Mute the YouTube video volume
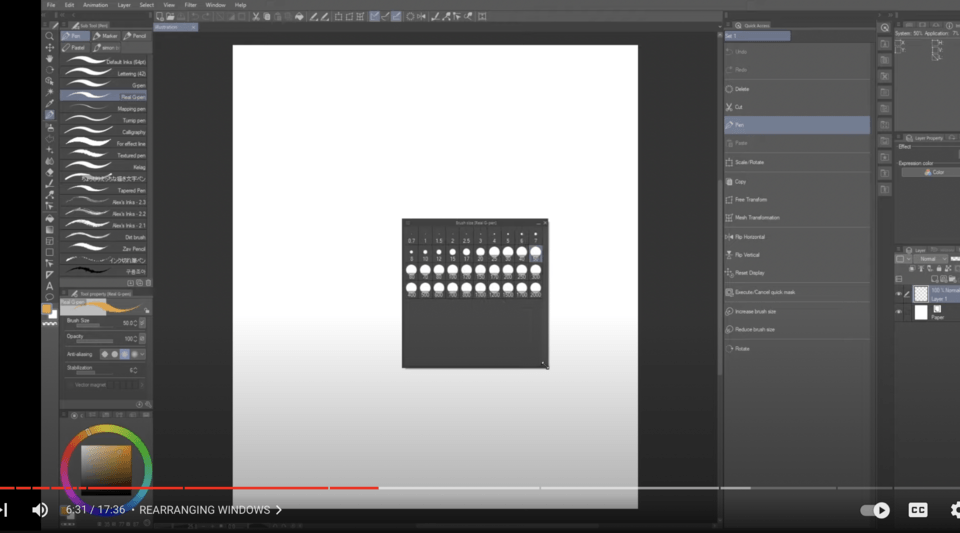960x533 pixels. point(40,510)
